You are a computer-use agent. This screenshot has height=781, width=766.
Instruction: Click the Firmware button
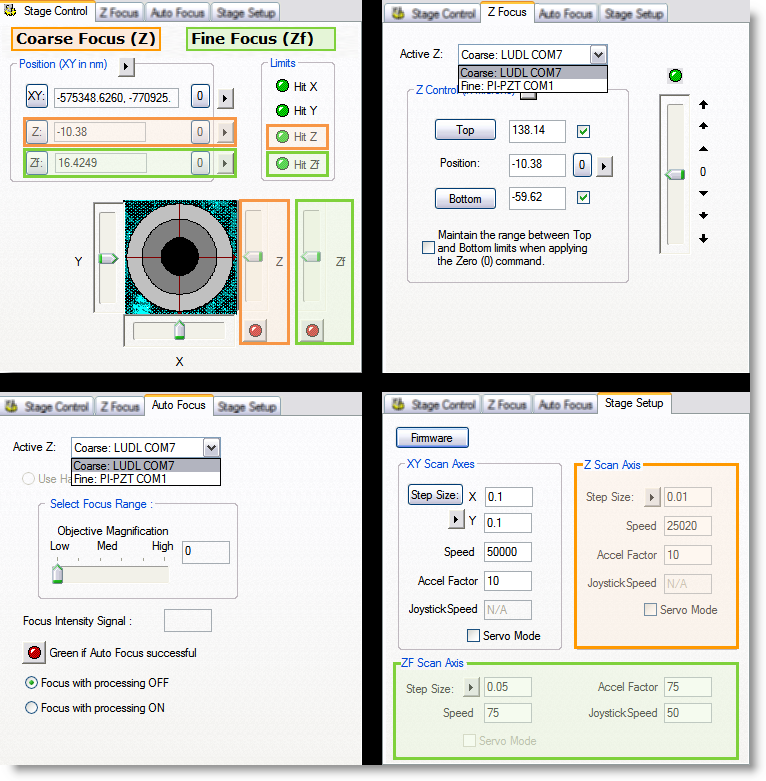pyautogui.click(x=432, y=437)
